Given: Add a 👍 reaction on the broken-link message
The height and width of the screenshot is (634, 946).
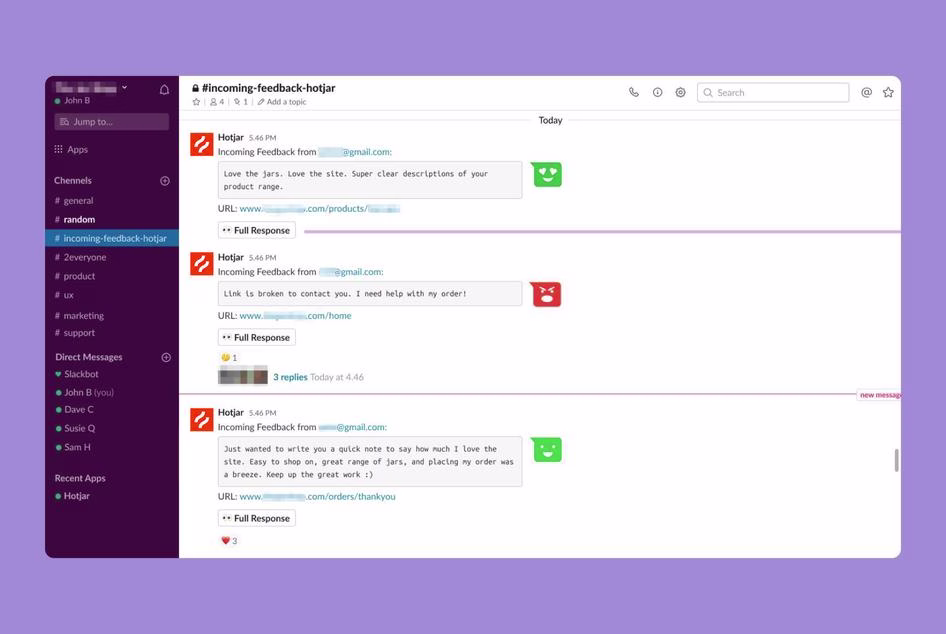Looking at the screenshot, I should (x=224, y=356).
